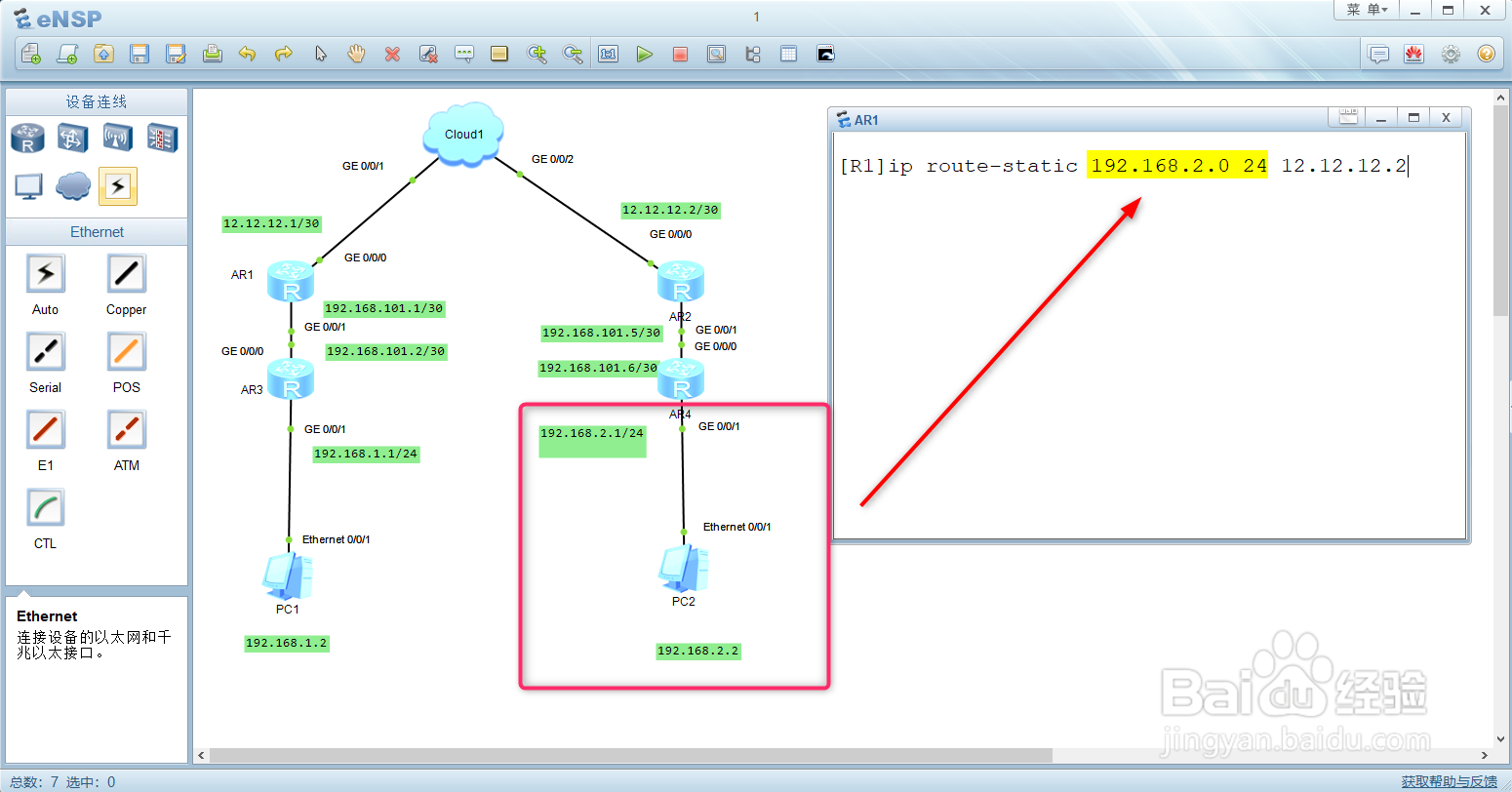Select the Router device category
This screenshot has width=1512, height=792.
pos(28,138)
